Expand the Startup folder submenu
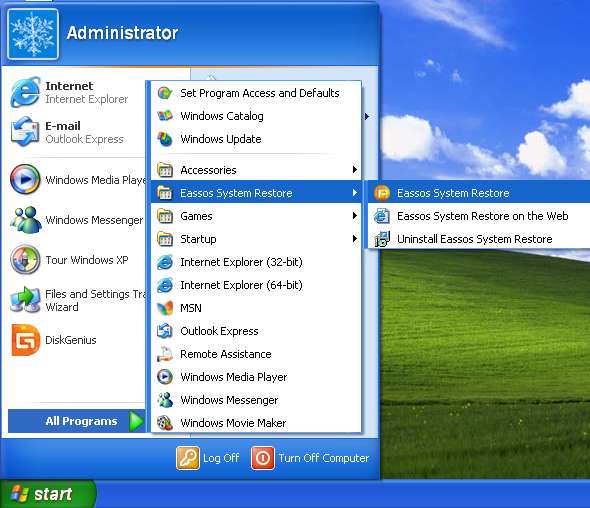Image resolution: width=590 pixels, height=508 pixels. (x=256, y=239)
